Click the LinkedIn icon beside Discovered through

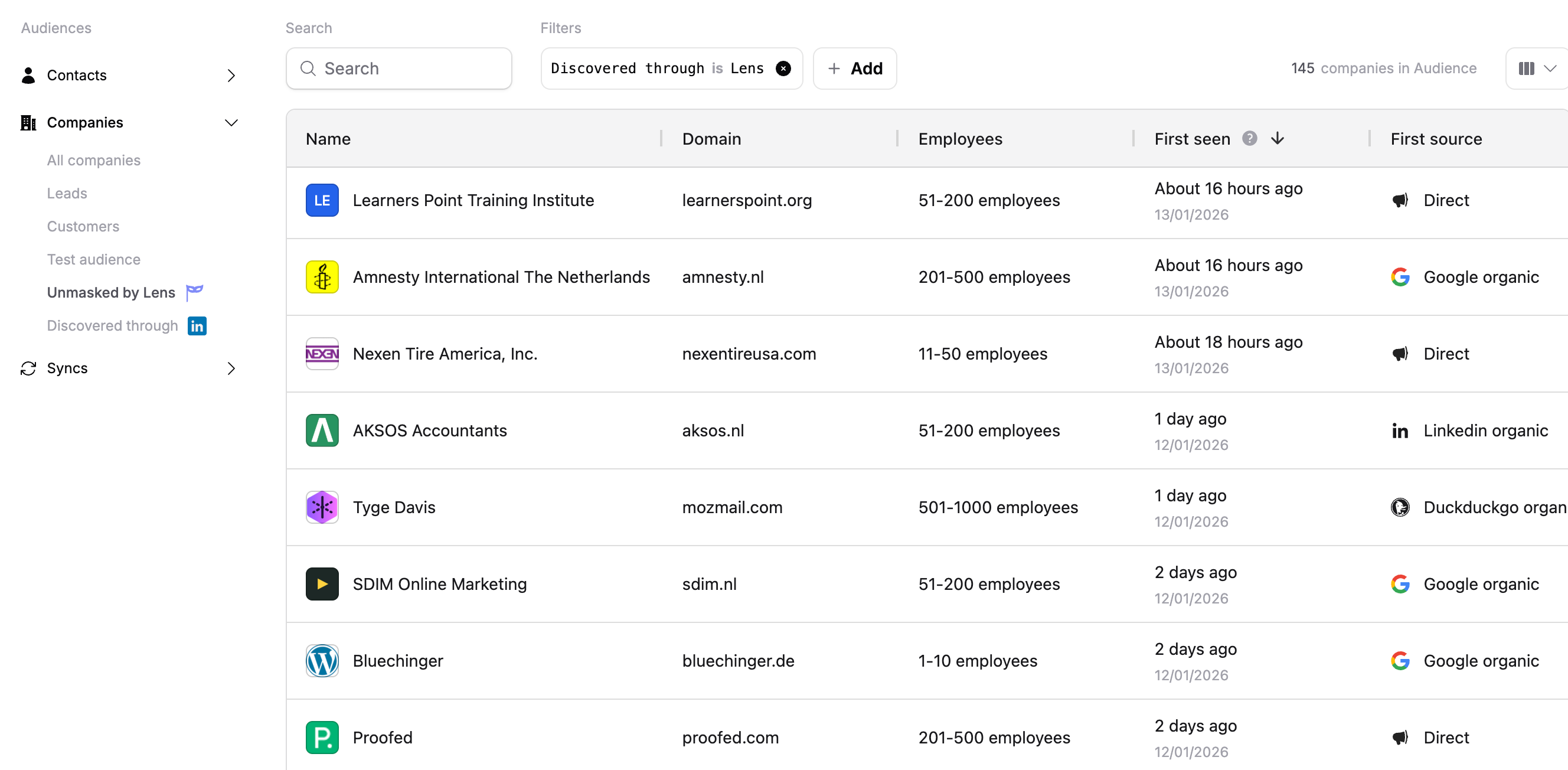click(x=197, y=327)
